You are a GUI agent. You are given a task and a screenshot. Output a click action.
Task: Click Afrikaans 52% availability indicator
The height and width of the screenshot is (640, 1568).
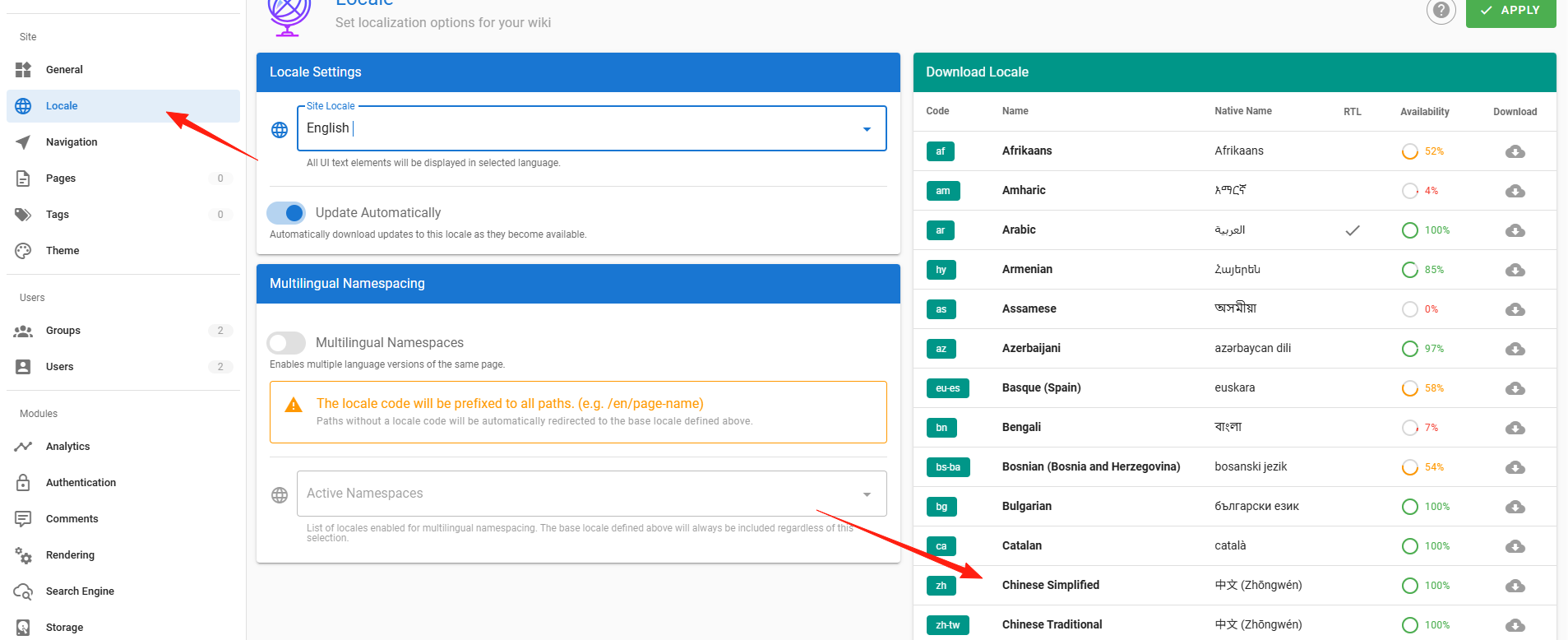pos(1423,151)
